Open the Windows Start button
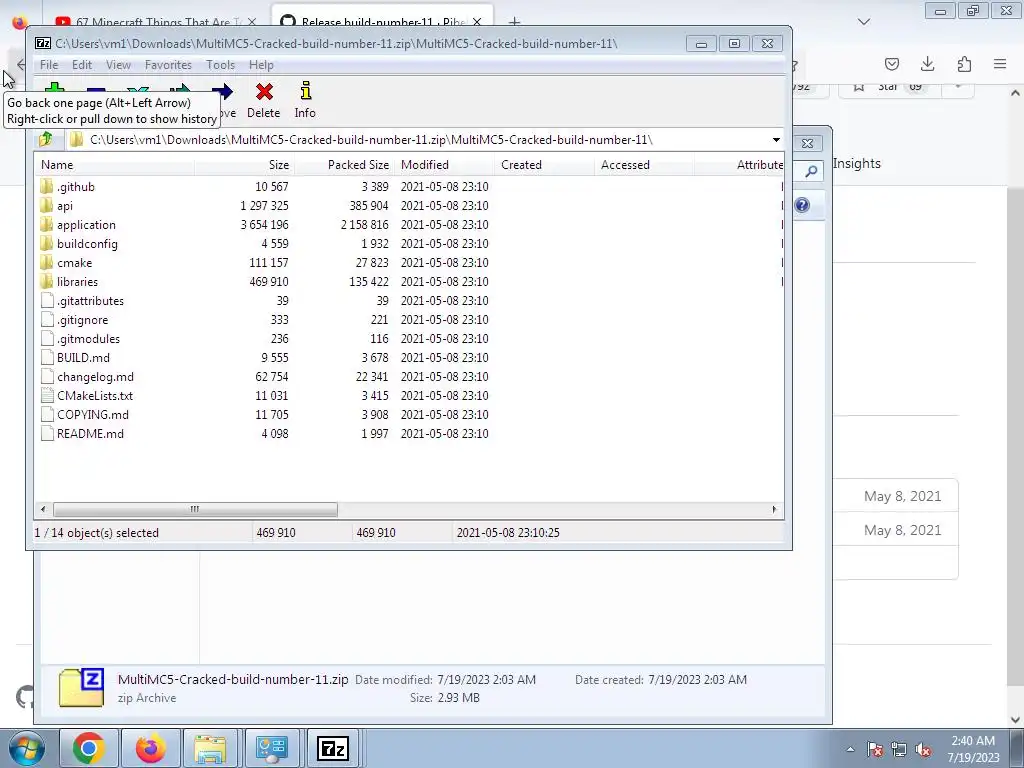 [x=27, y=748]
